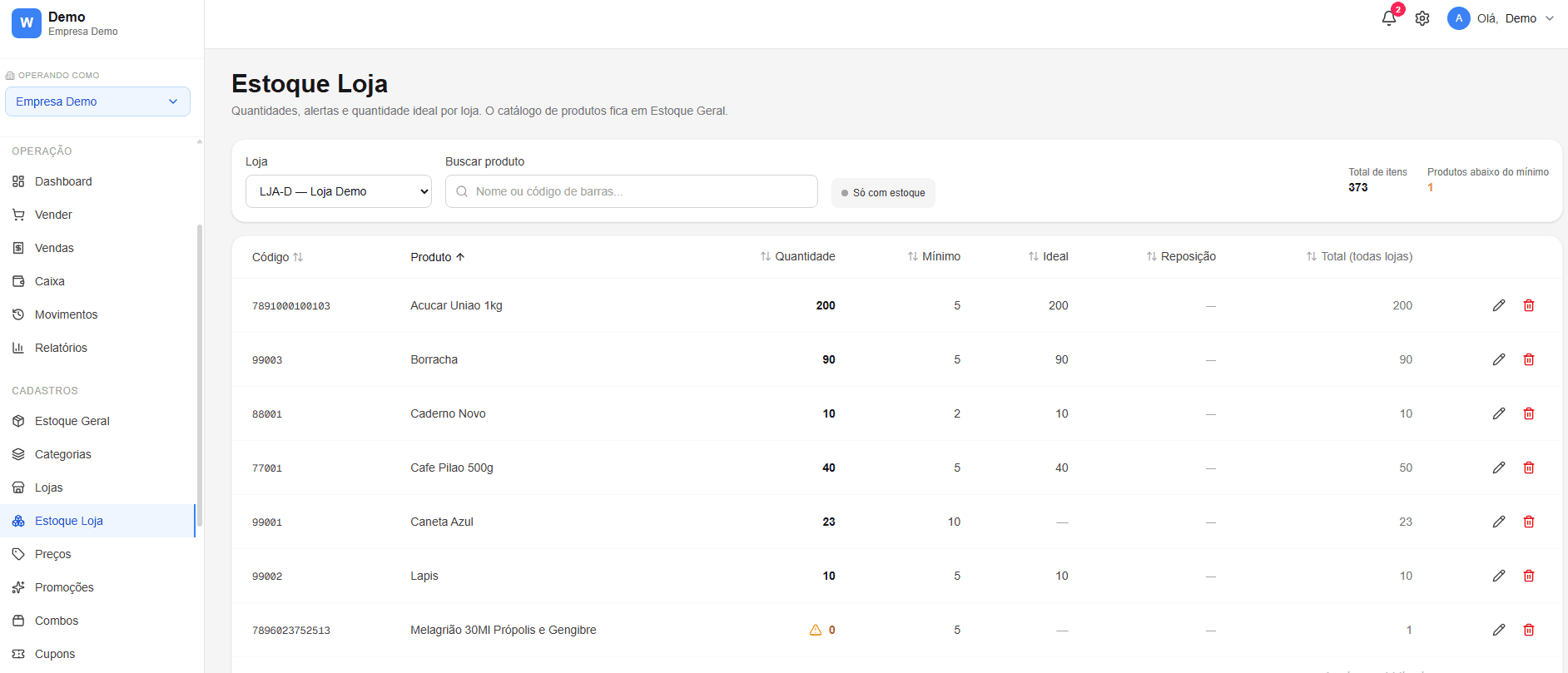The image size is (1568, 673).
Task: Delete the Lapis row
Action: coord(1529,576)
